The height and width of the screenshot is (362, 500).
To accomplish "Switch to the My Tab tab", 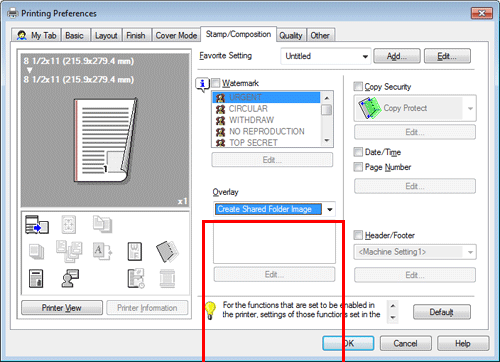I will point(36,35).
